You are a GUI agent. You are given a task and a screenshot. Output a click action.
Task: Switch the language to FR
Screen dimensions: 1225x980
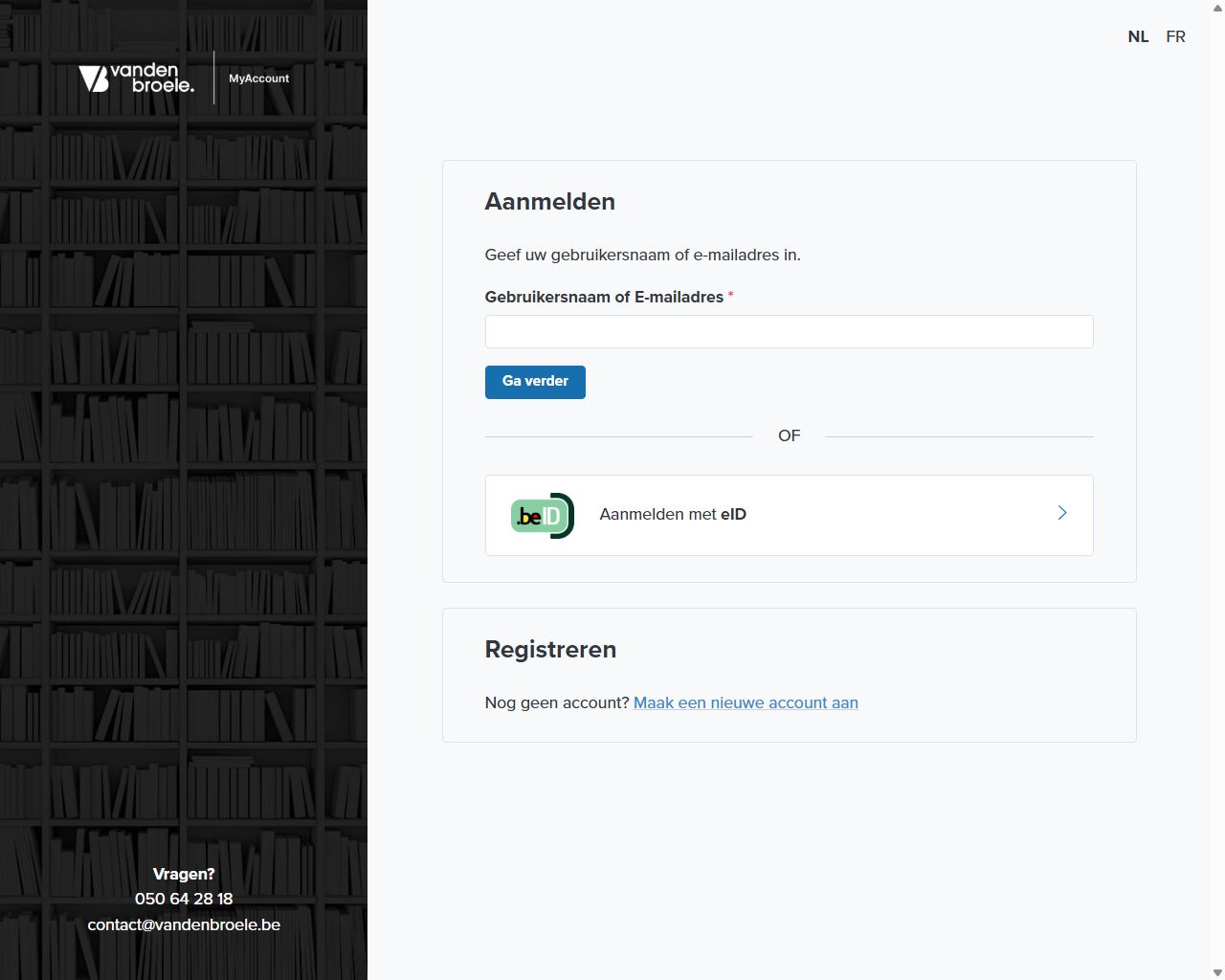1175,36
